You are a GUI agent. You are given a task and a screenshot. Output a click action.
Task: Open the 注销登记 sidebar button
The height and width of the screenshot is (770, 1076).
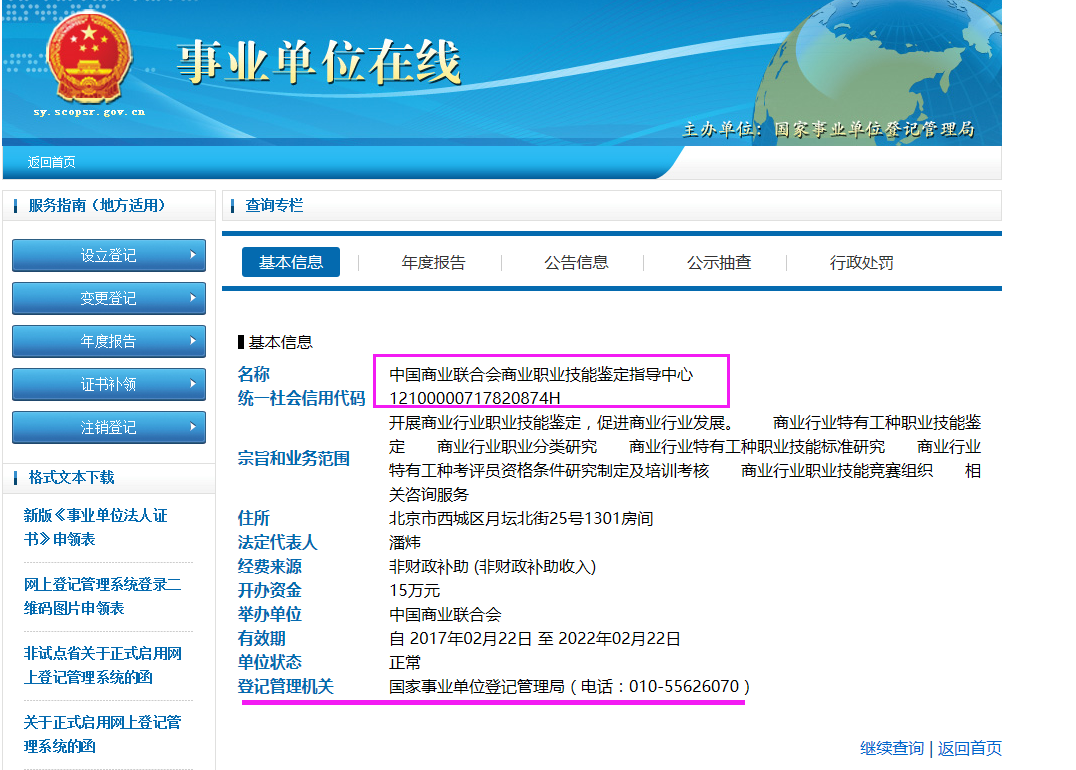[x=109, y=428]
